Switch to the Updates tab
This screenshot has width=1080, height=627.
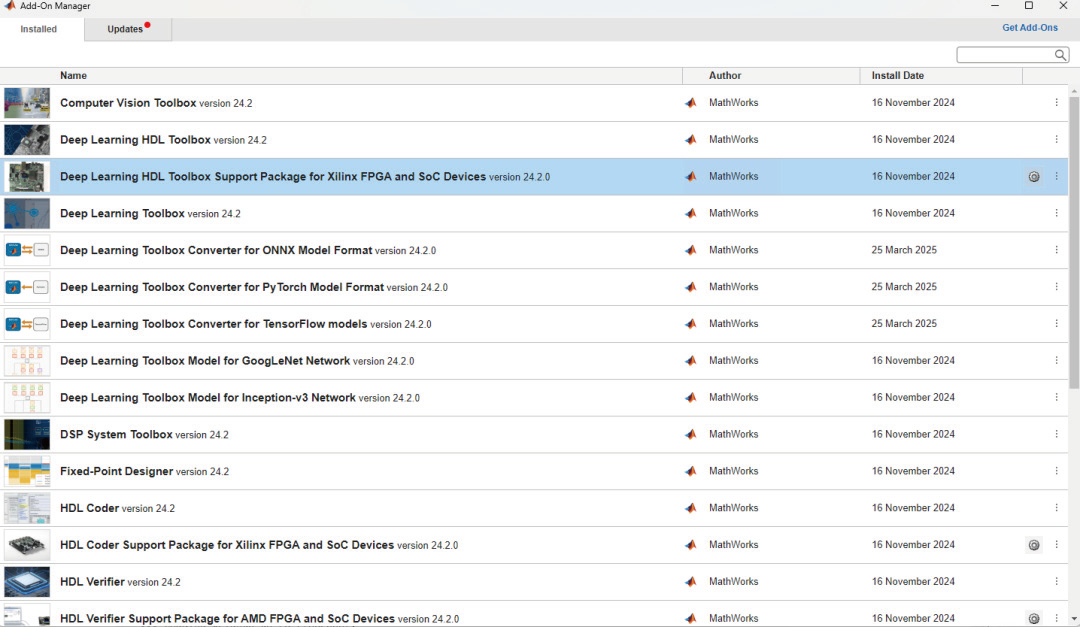pos(128,29)
